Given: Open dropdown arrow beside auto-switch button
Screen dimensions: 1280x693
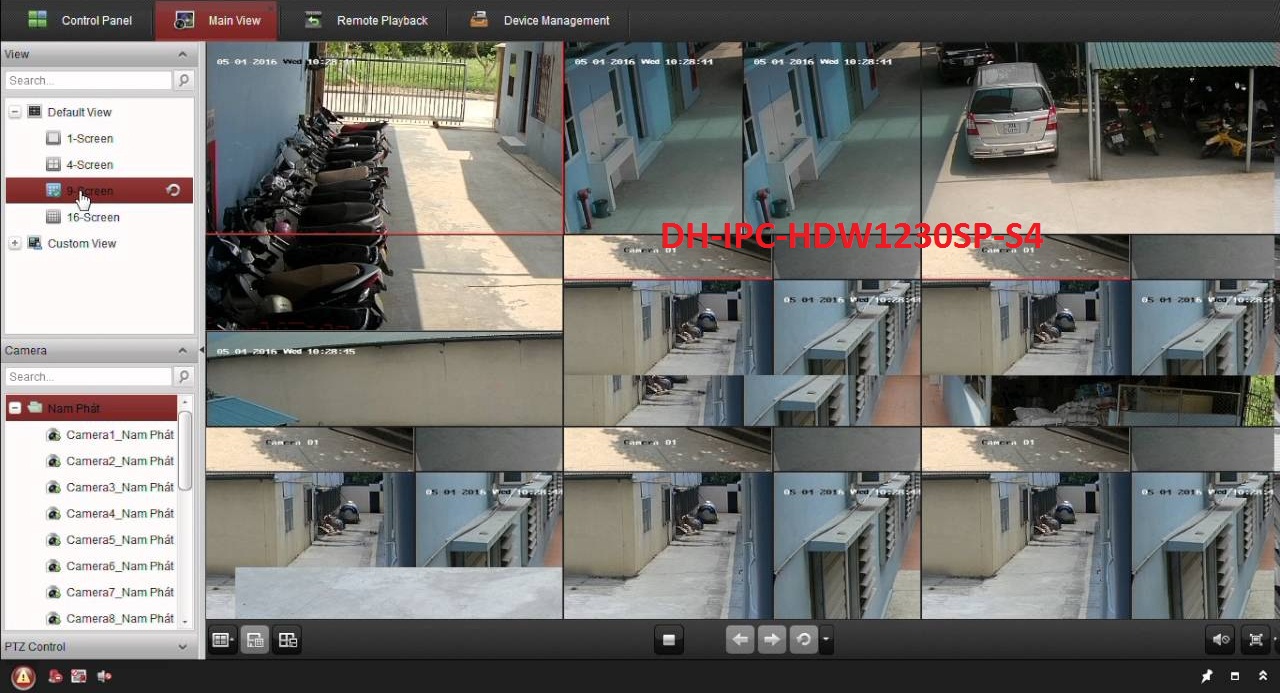Looking at the screenshot, I should (x=826, y=640).
